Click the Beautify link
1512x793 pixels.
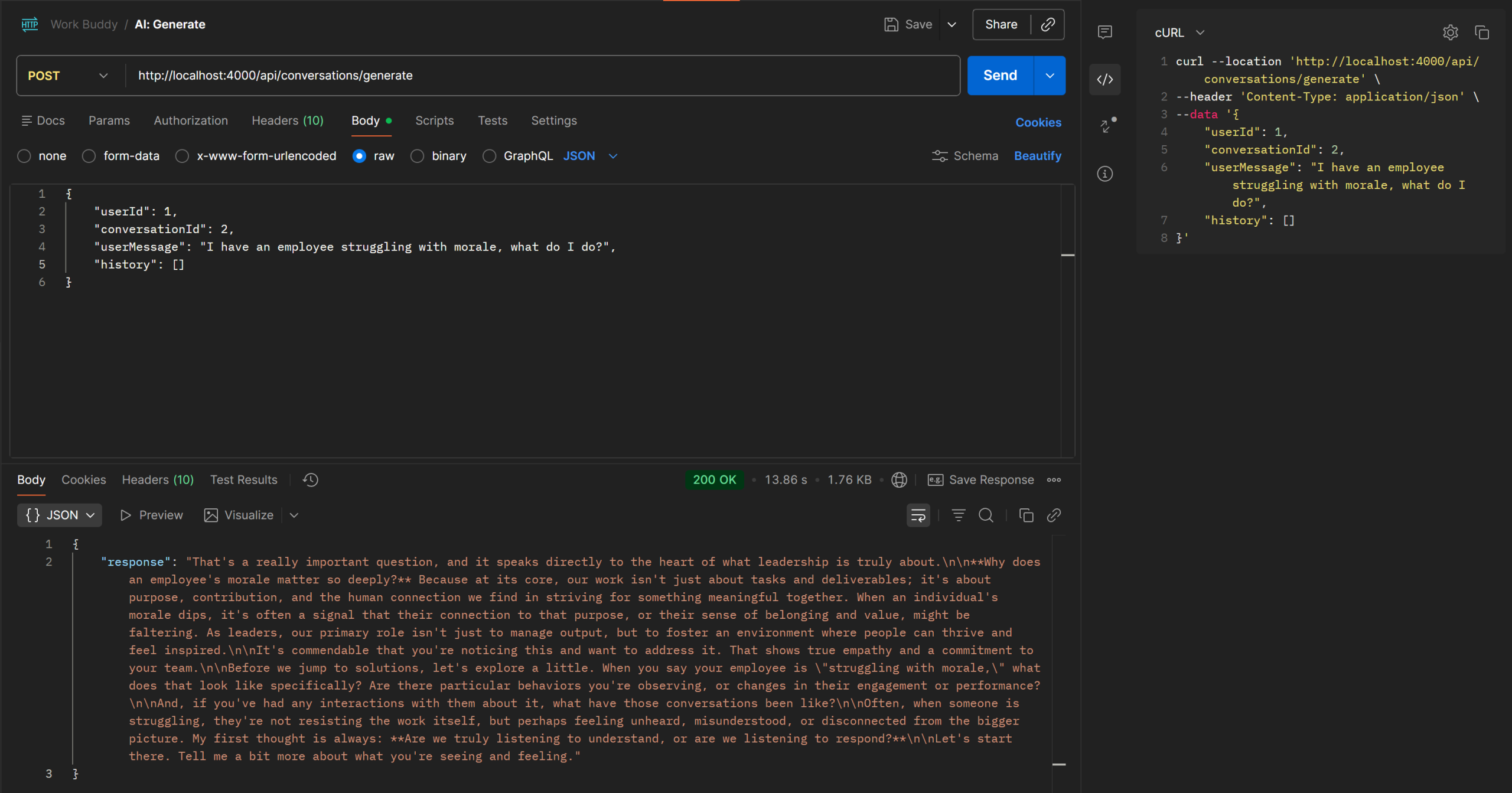click(1037, 156)
